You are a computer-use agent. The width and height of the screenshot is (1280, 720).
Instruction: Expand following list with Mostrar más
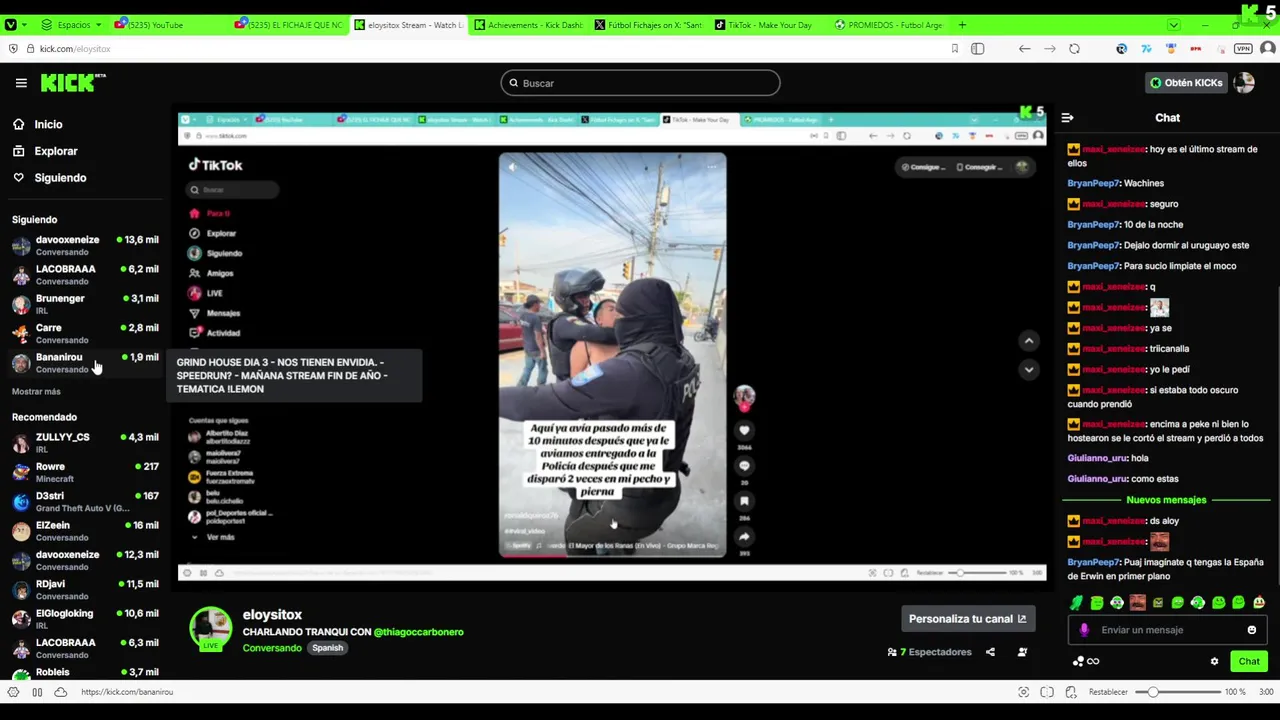[36, 392]
